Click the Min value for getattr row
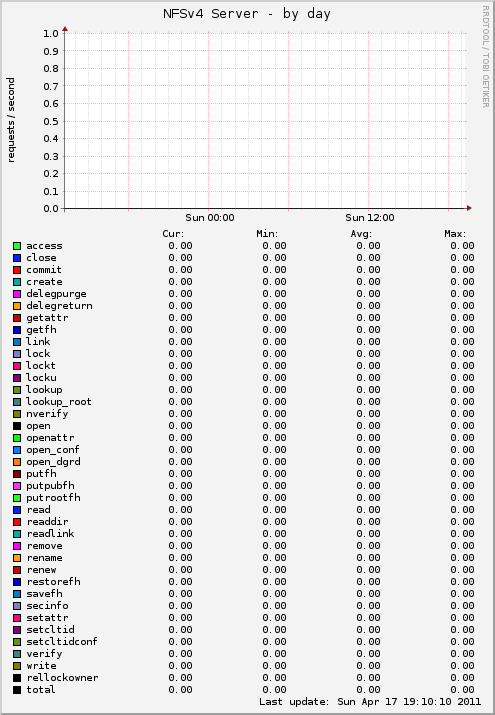This screenshot has width=495, height=715. pos(274,318)
